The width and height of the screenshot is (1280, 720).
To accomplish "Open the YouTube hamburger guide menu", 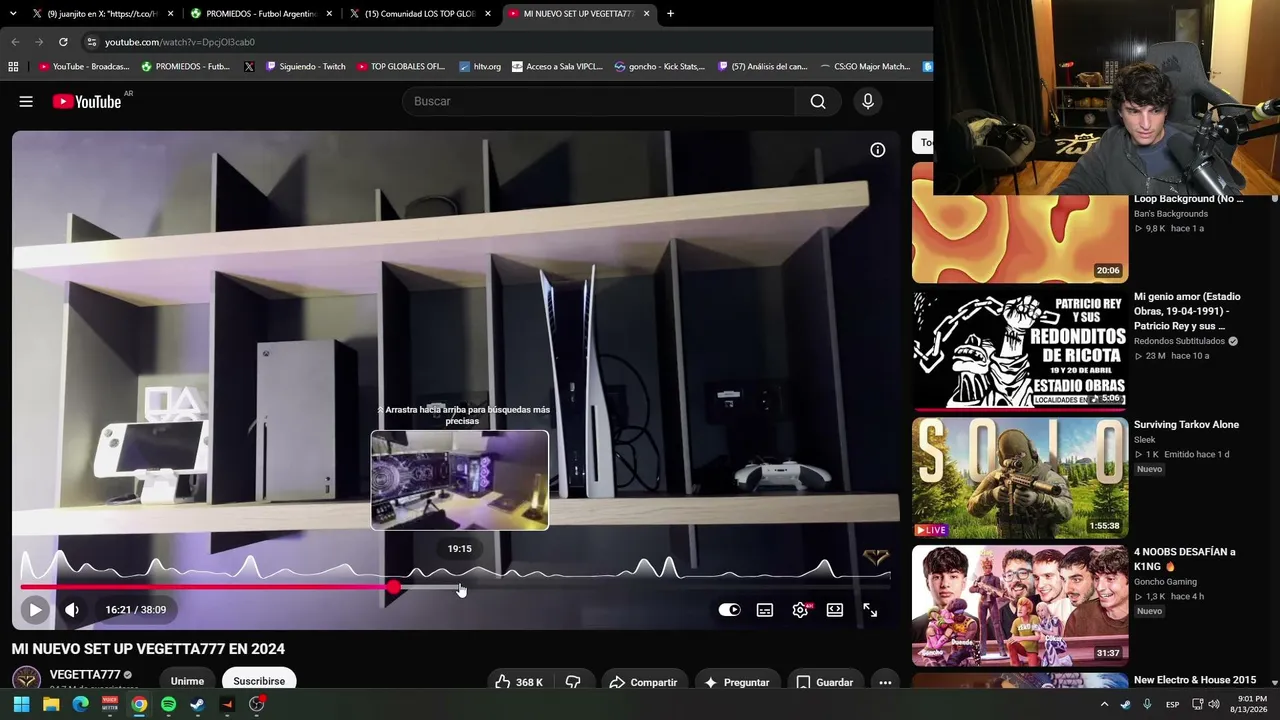I will [x=26, y=101].
